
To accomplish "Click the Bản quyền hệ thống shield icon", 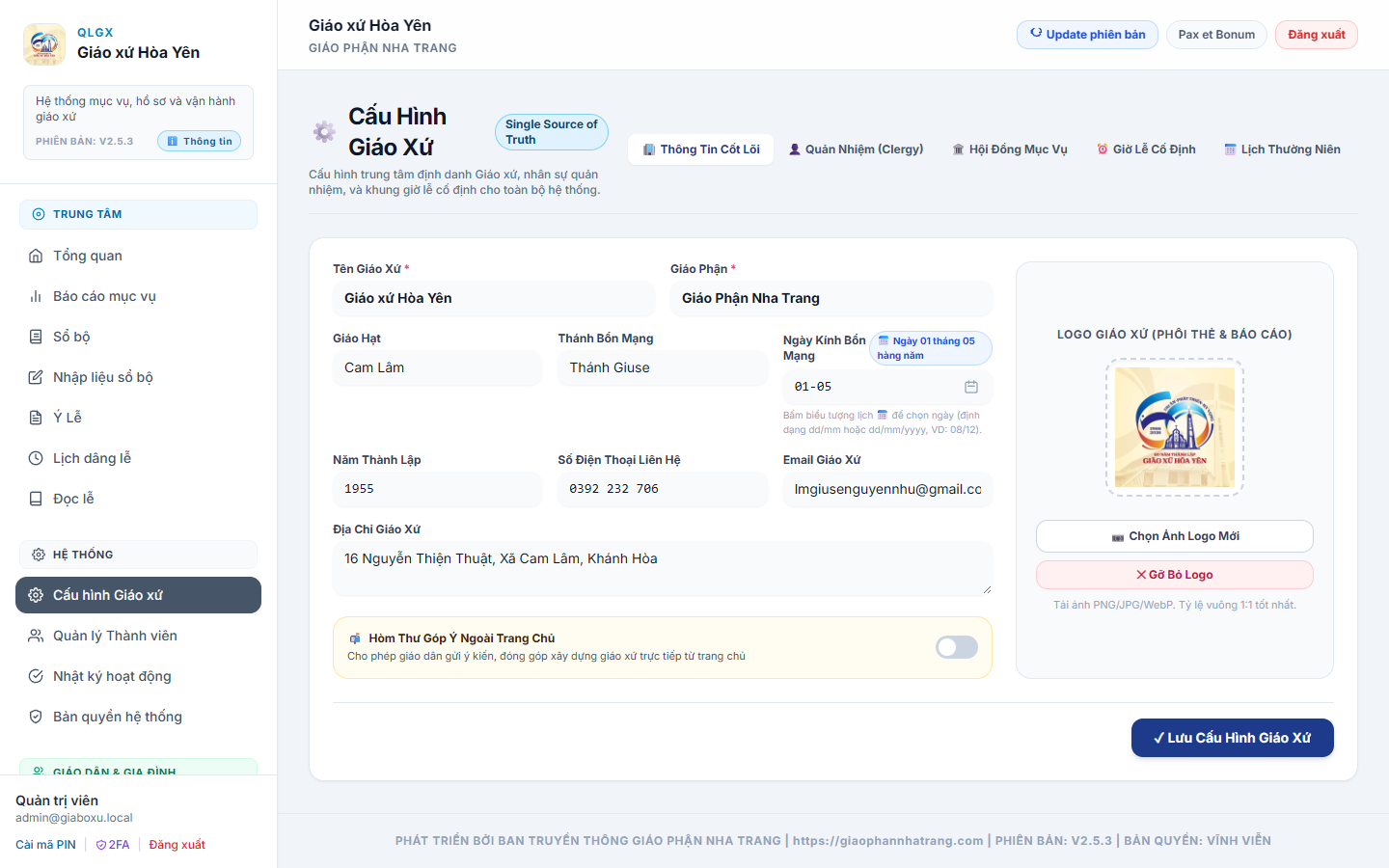I will pyautogui.click(x=36, y=717).
